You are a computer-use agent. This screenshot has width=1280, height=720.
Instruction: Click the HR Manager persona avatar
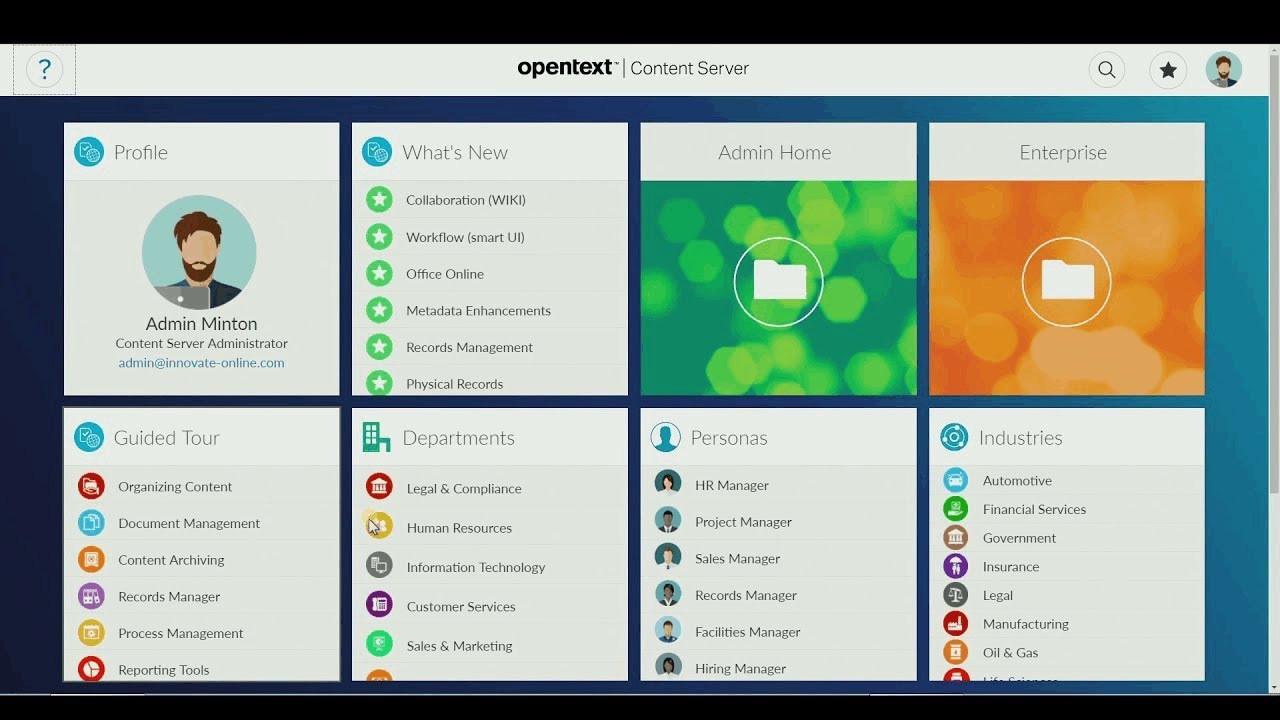pos(668,484)
